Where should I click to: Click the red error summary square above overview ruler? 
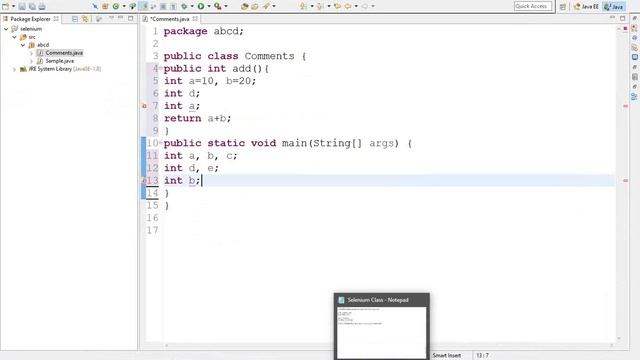[x=625, y=29]
